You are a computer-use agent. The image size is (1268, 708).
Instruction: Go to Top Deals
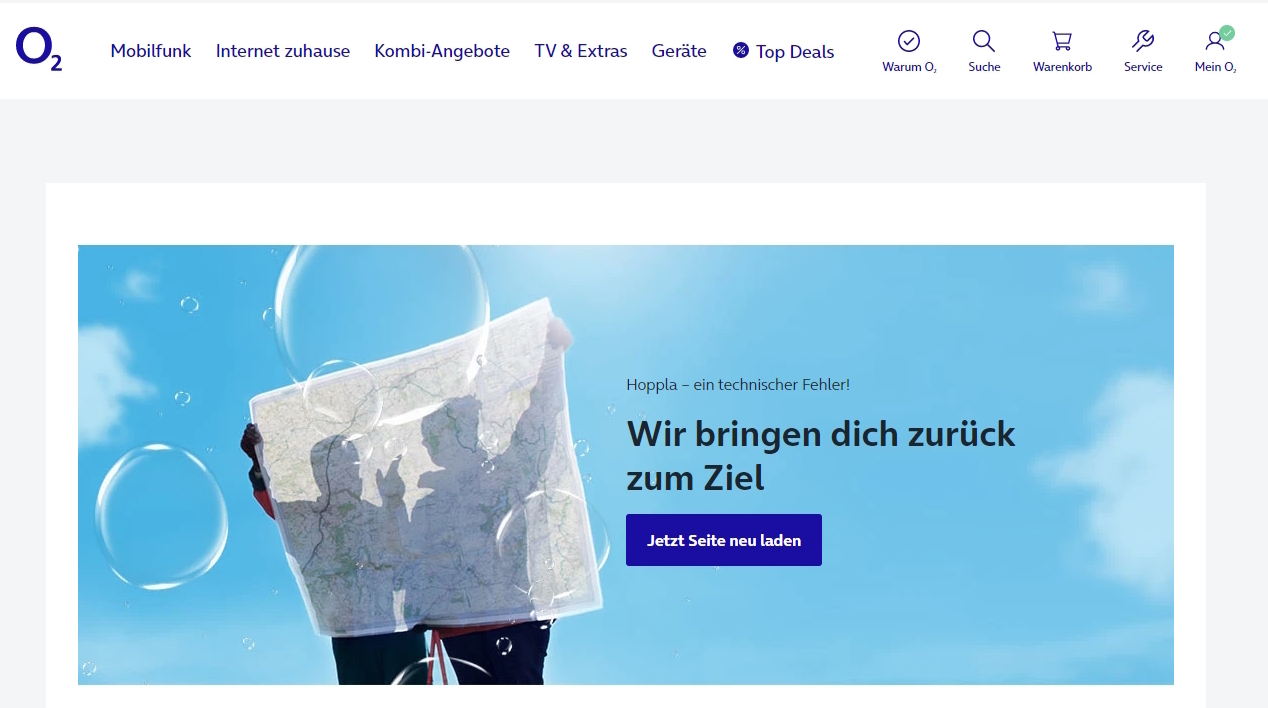tap(795, 52)
